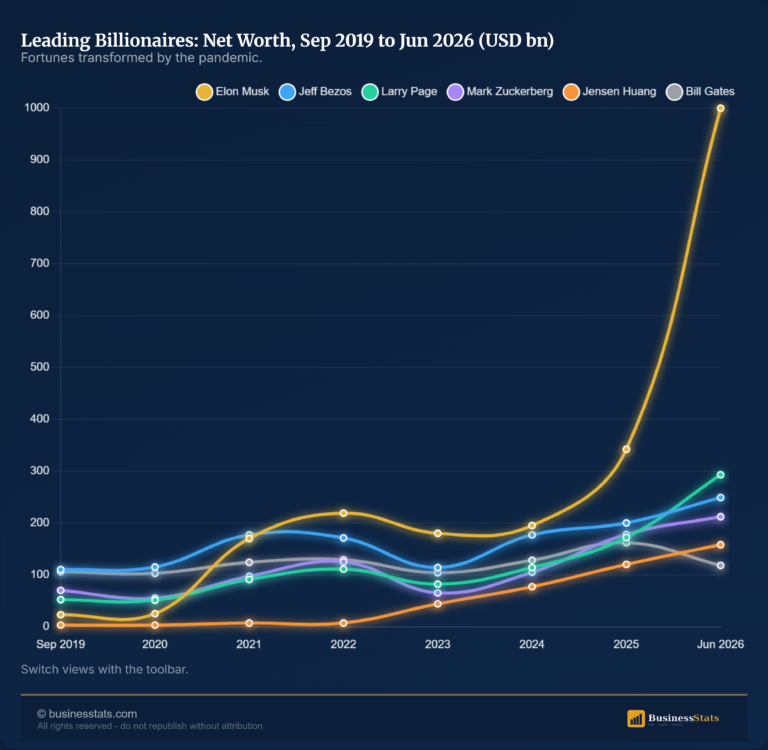Select Jeff Bezos's 2020 data point
Image resolution: width=768 pixels, height=750 pixels.
(x=155, y=567)
